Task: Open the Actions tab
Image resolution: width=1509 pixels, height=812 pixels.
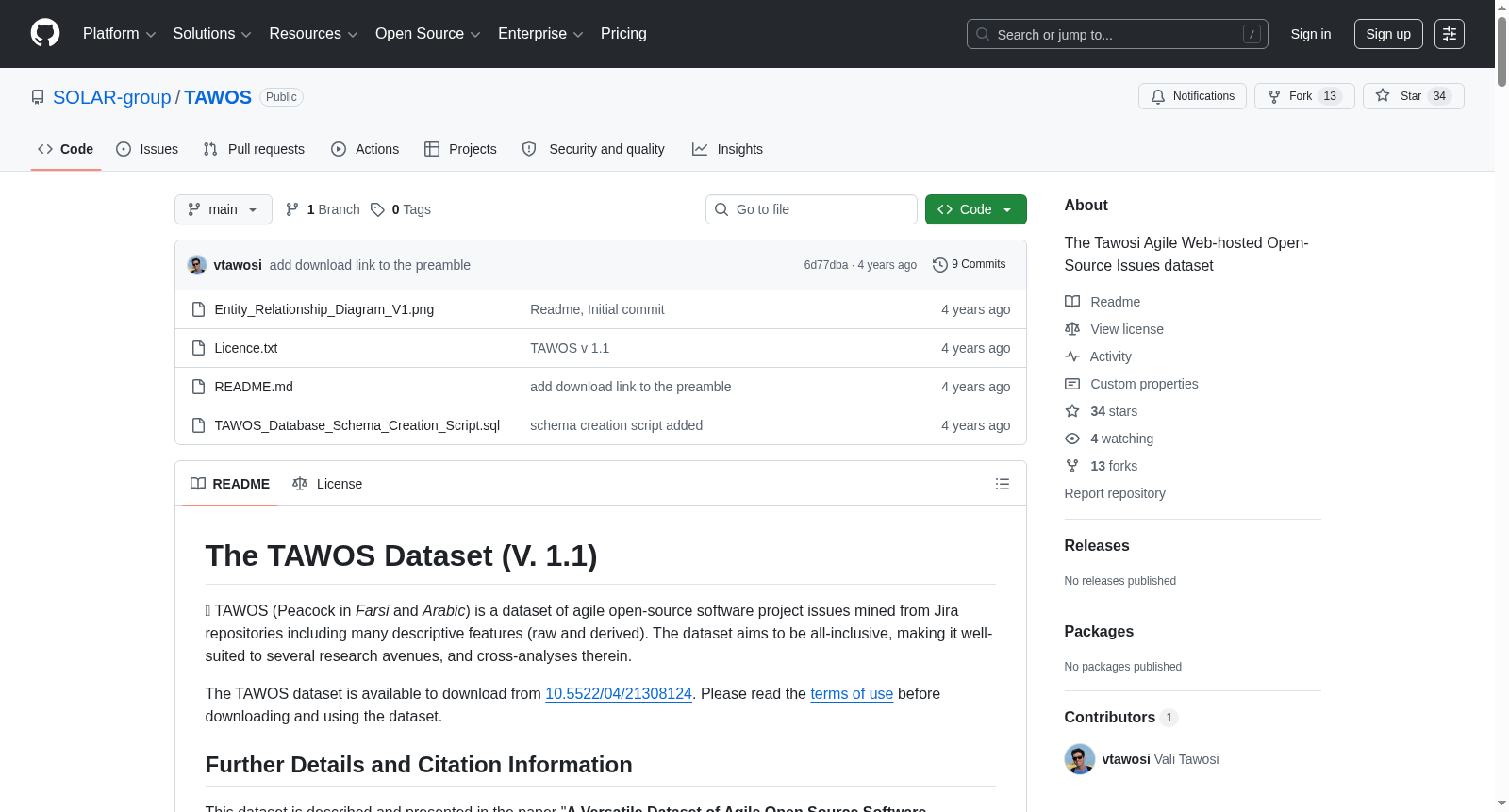Action: (x=365, y=149)
